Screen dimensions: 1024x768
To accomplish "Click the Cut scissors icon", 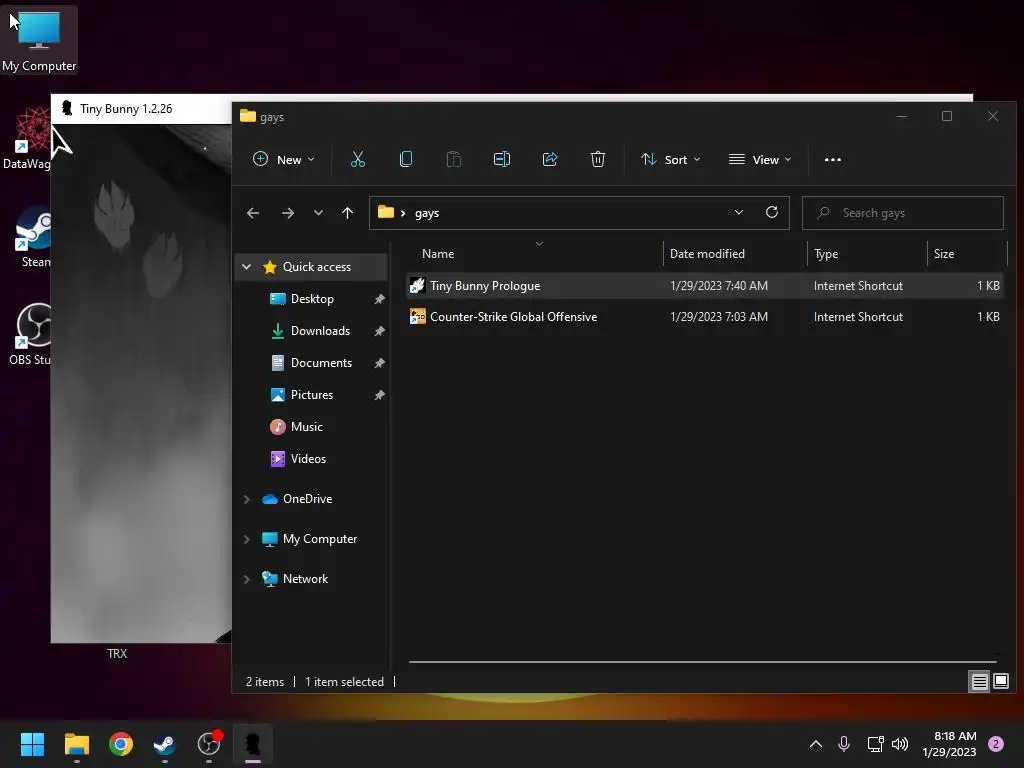I will tap(358, 159).
